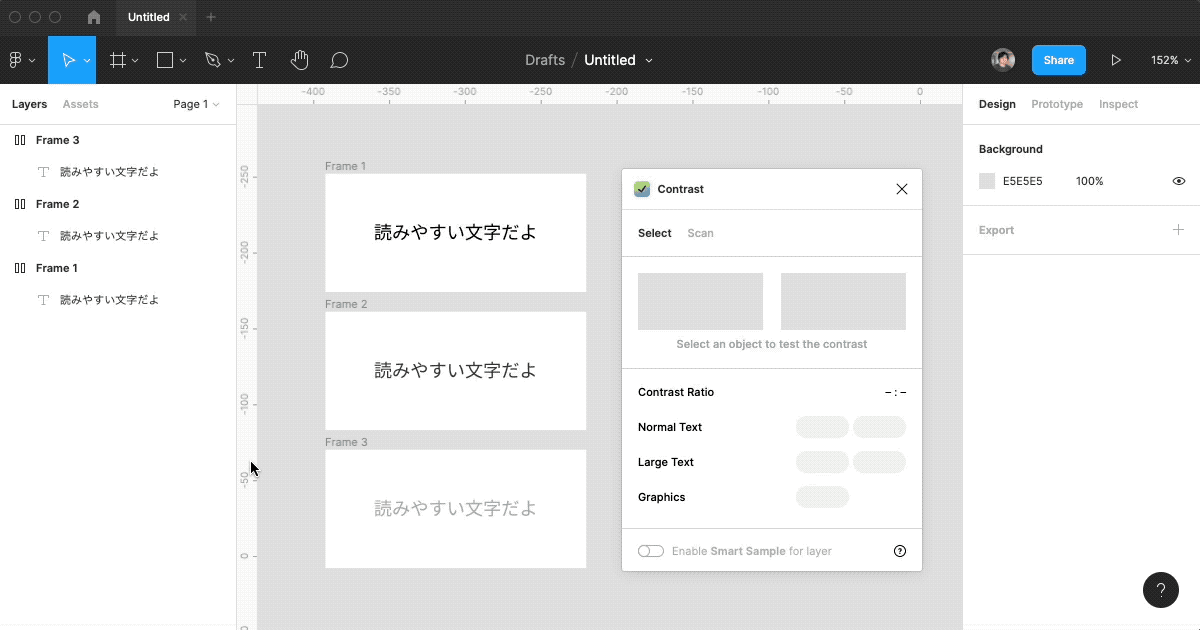Add an export setting with plus
The image size is (1200, 630).
(1178, 230)
